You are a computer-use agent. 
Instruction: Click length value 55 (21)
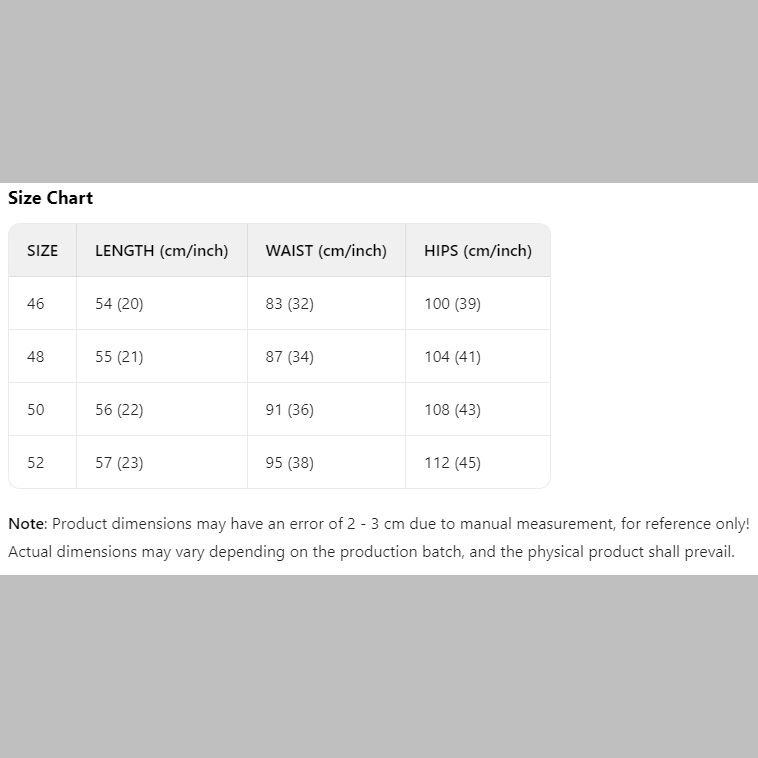pyautogui.click(x=119, y=357)
